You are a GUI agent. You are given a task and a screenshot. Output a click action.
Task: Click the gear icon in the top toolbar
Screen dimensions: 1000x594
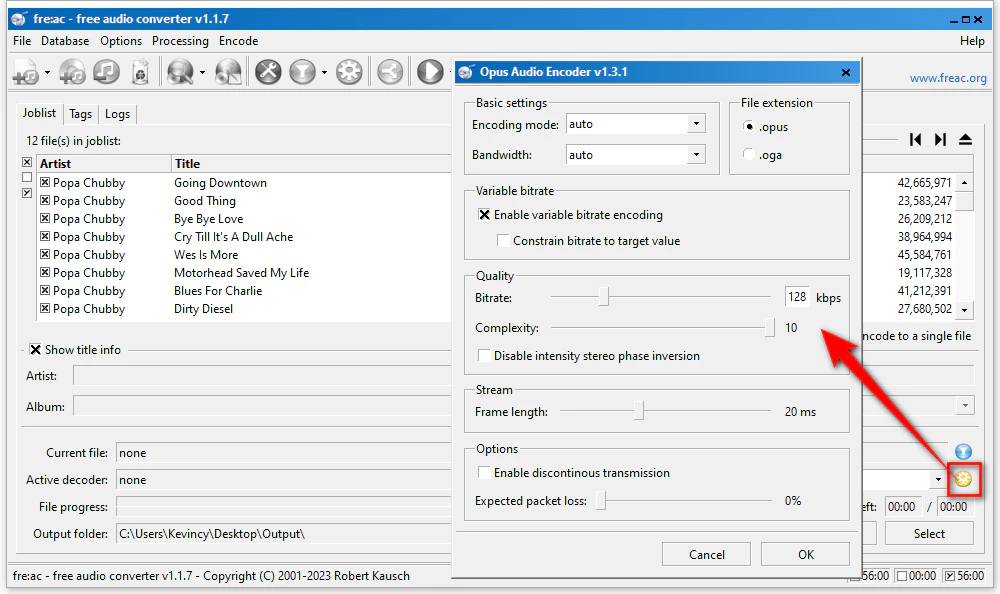point(349,72)
